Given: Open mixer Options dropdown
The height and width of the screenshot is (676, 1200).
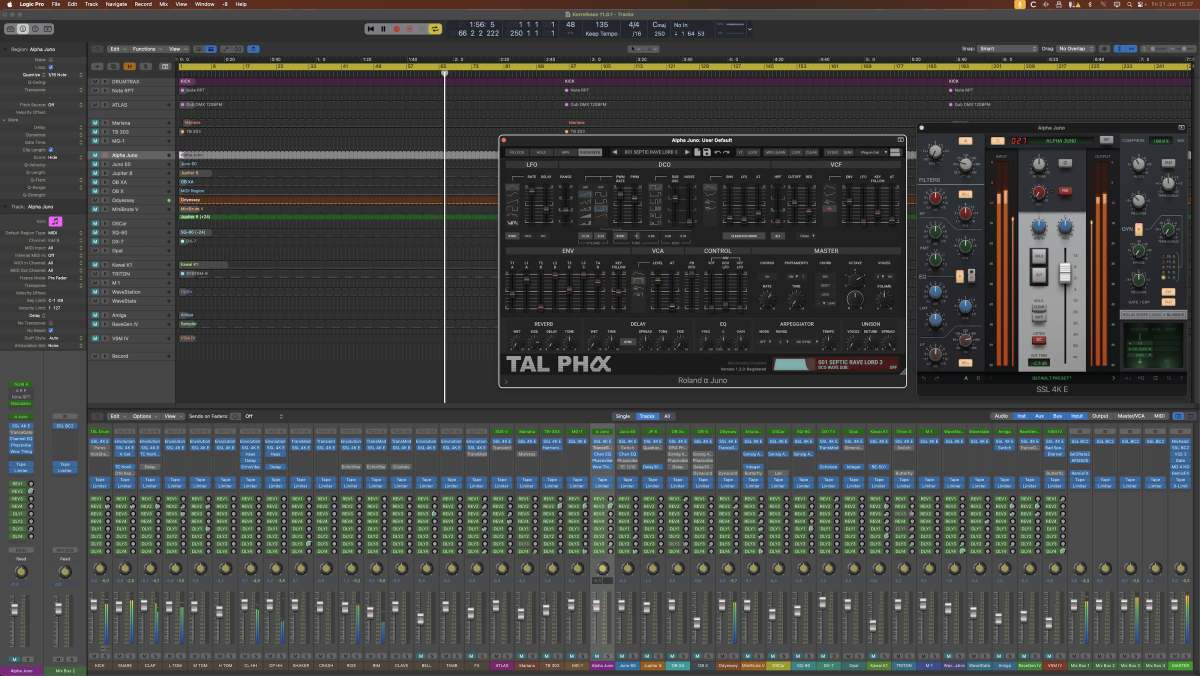Looking at the screenshot, I should coord(146,416).
